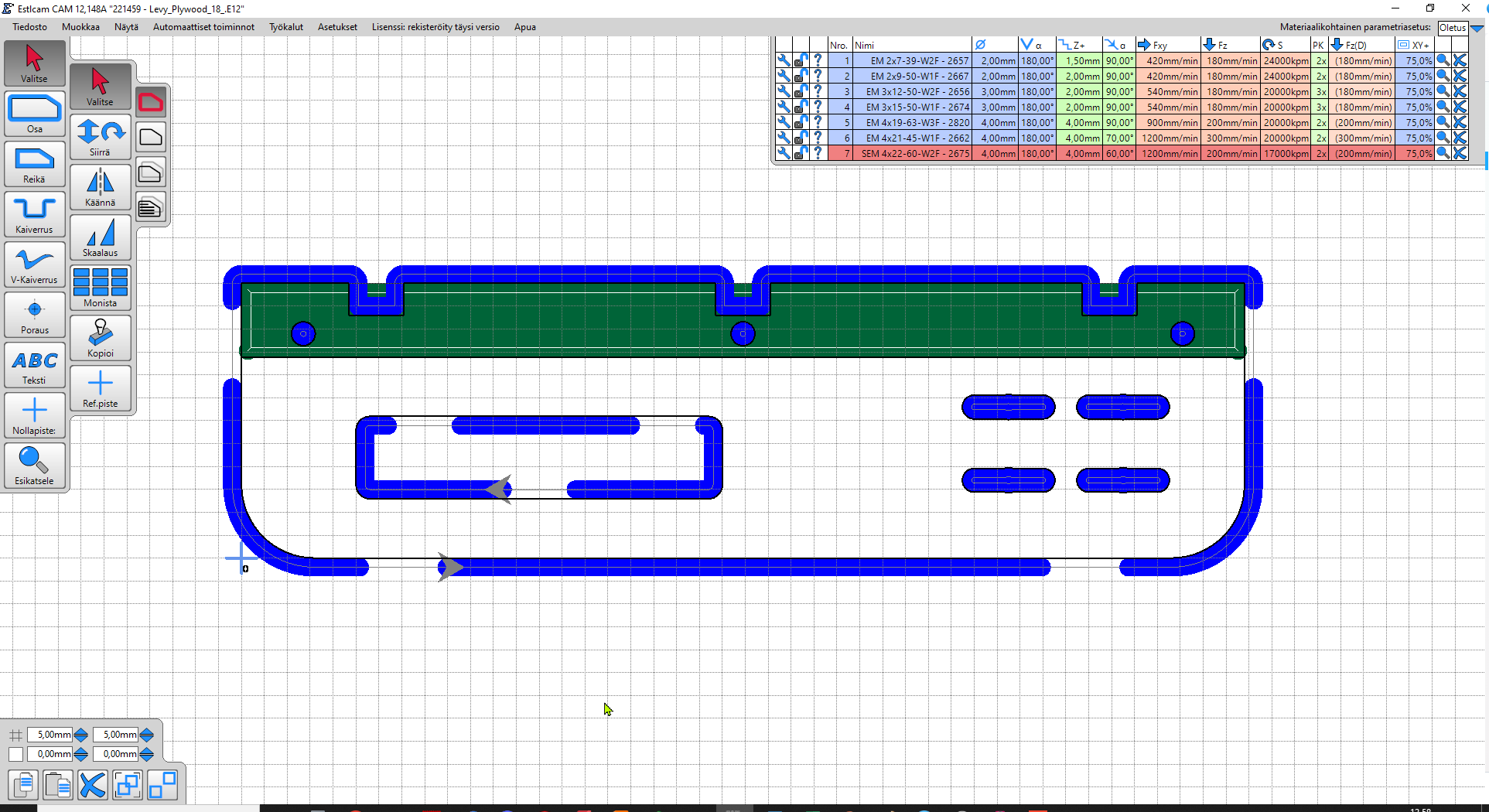This screenshot has width=1489, height=812.
Task: Tick the empty checkbox beside 0,00mm fields
Action: tap(15, 754)
